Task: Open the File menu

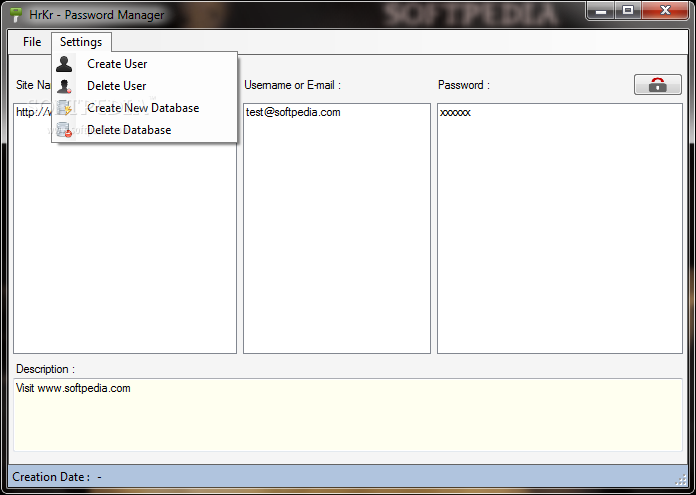Action: pos(32,42)
